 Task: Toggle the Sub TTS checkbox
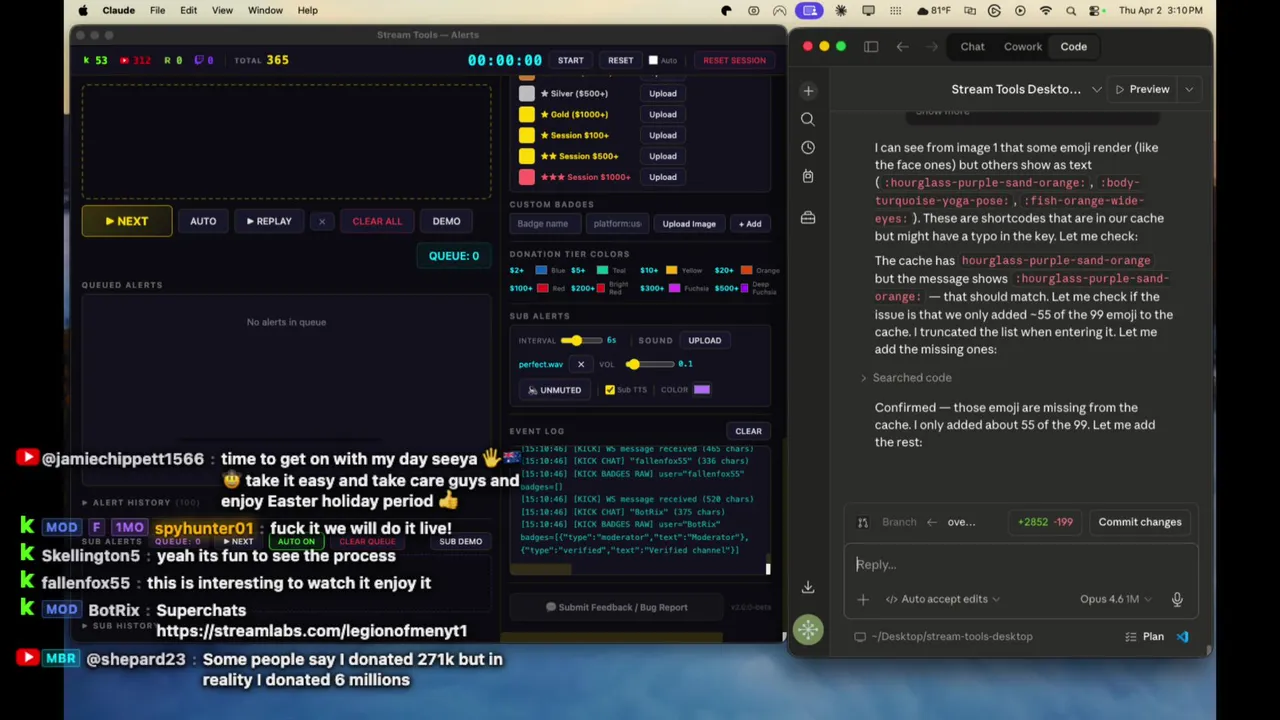point(610,390)
